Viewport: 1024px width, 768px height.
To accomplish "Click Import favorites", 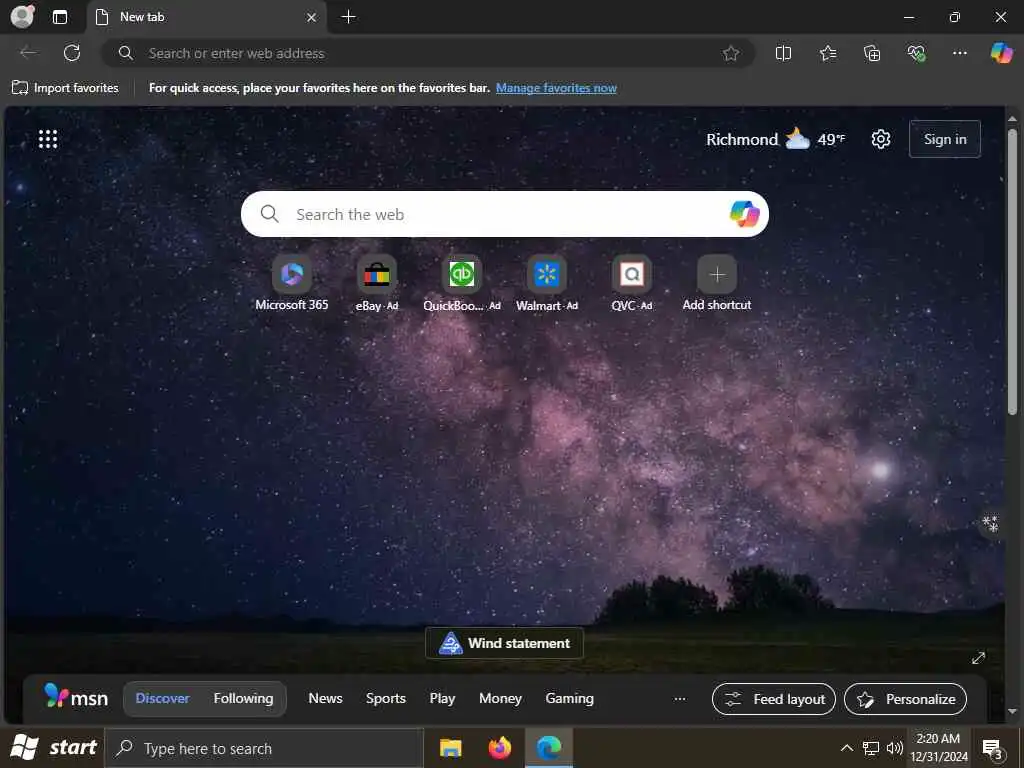I will (x=65, y=88).
